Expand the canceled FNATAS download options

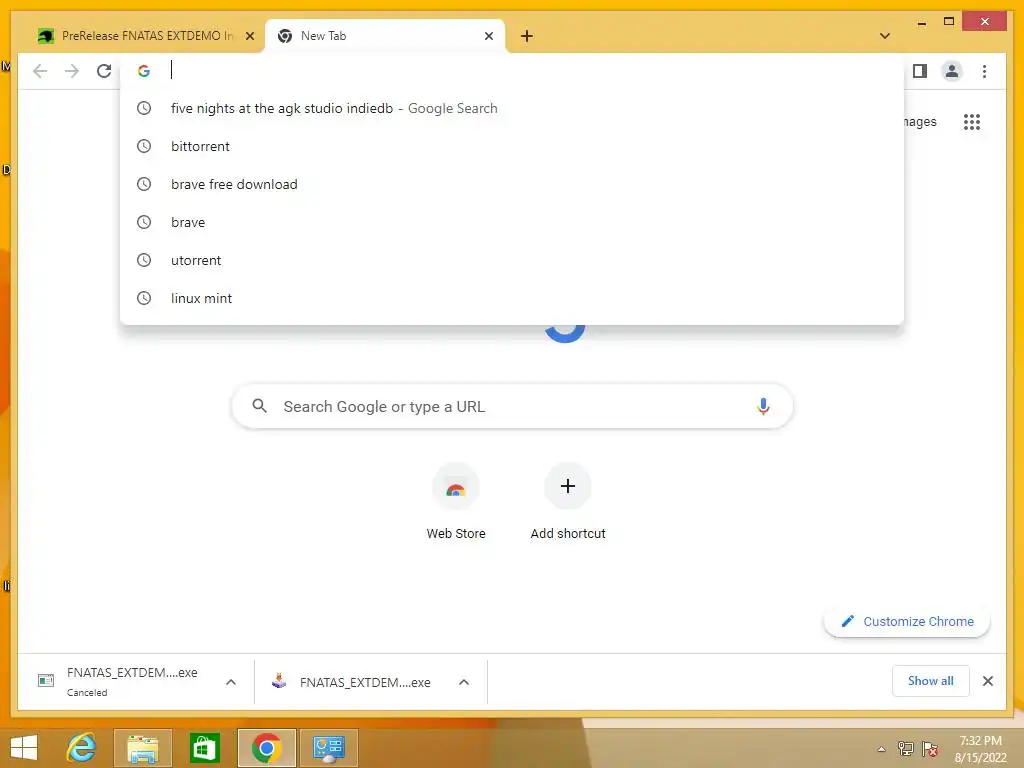[x=231, y=682]
